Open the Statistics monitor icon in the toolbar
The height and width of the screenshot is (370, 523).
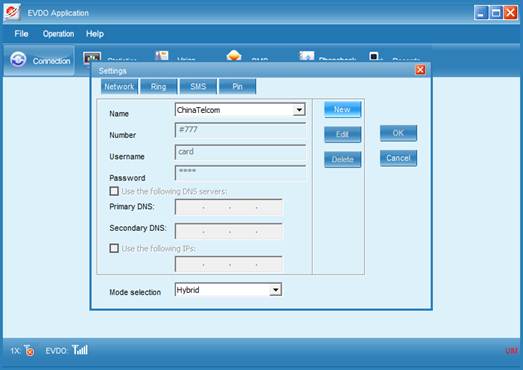(92, 57)
